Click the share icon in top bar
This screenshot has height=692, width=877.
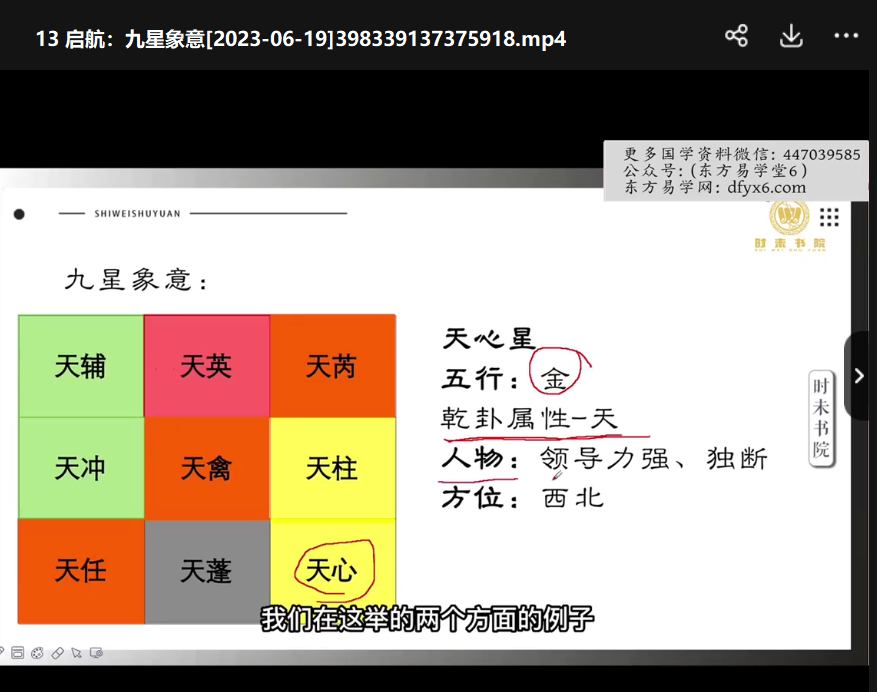(736, 37)
